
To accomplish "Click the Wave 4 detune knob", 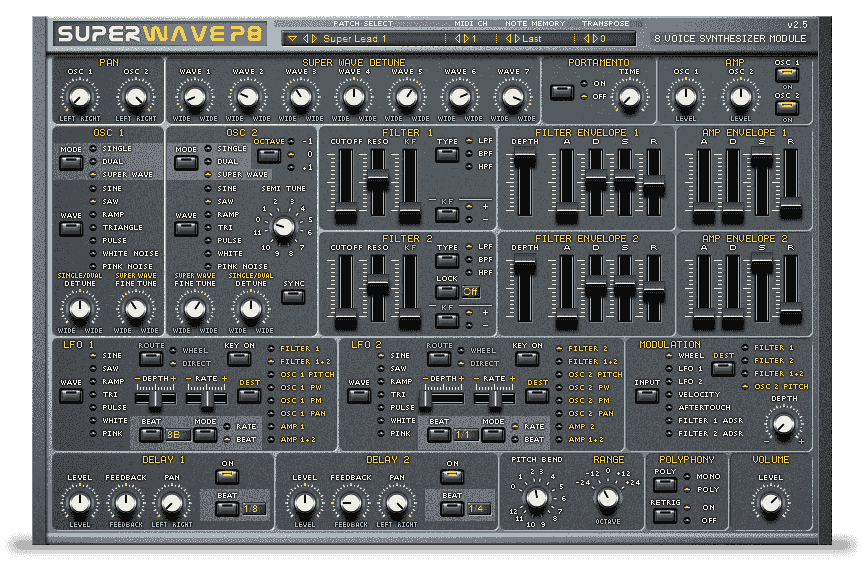I will pos(353,98).
